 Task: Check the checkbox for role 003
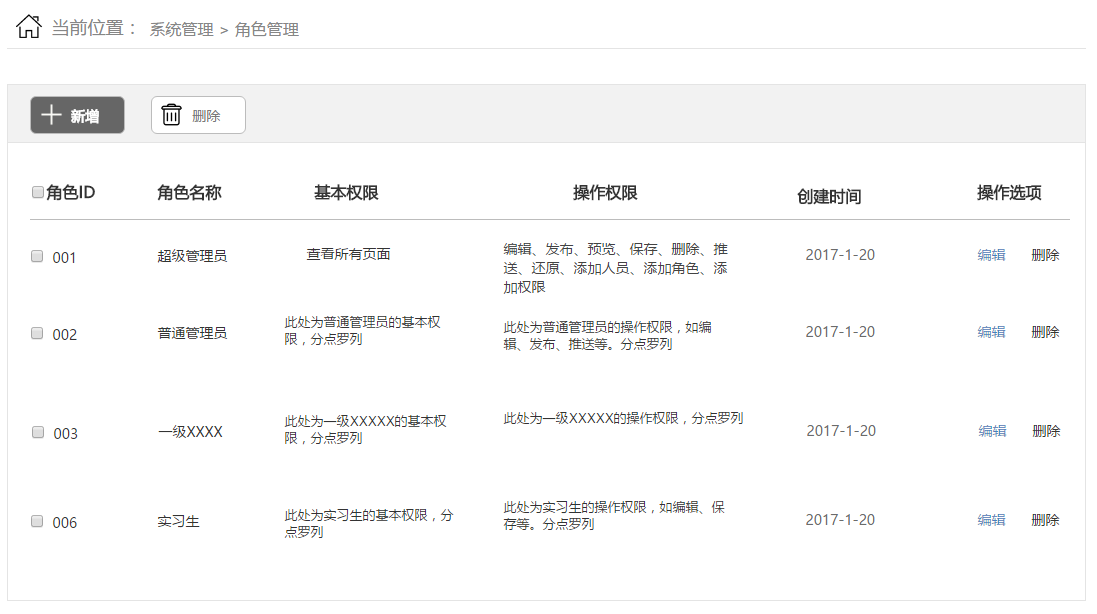[x=38, y=432]
